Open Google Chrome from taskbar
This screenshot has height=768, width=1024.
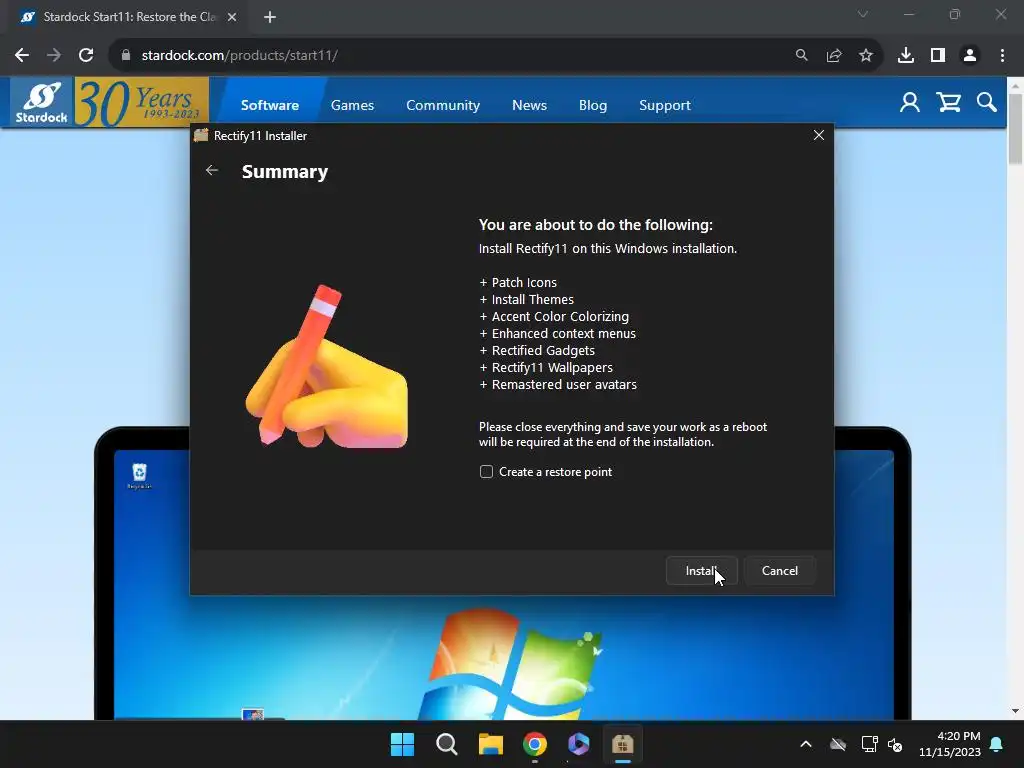535,744
